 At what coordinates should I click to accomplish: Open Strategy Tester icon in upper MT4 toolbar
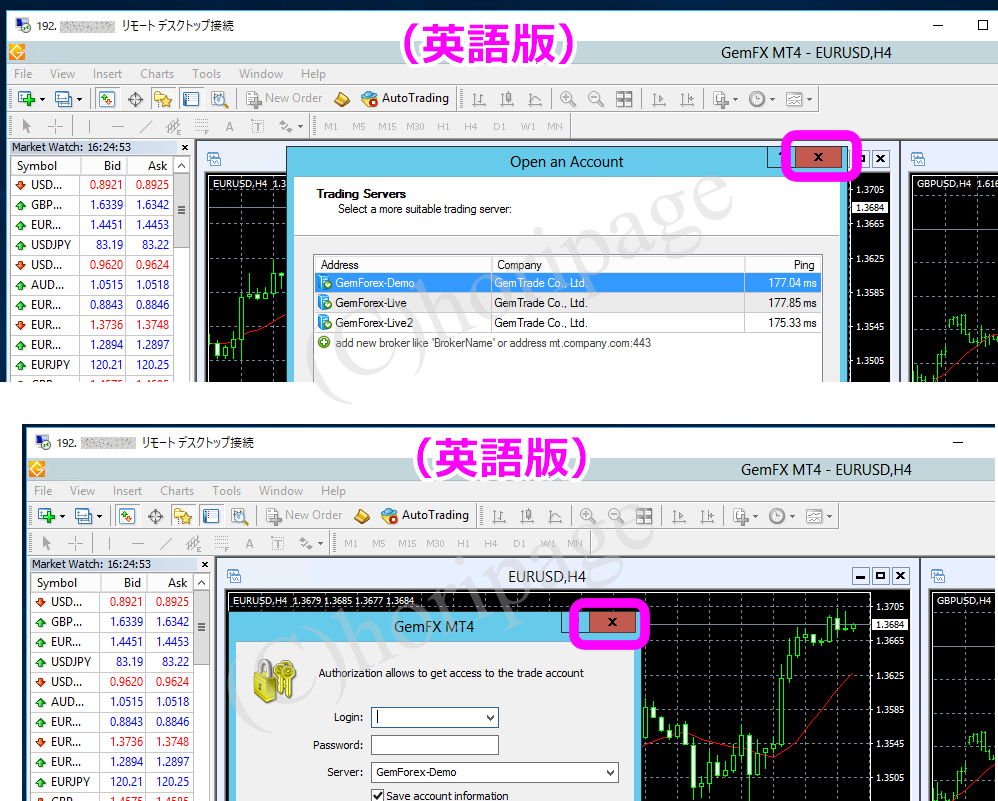click(x=219, y=99)
